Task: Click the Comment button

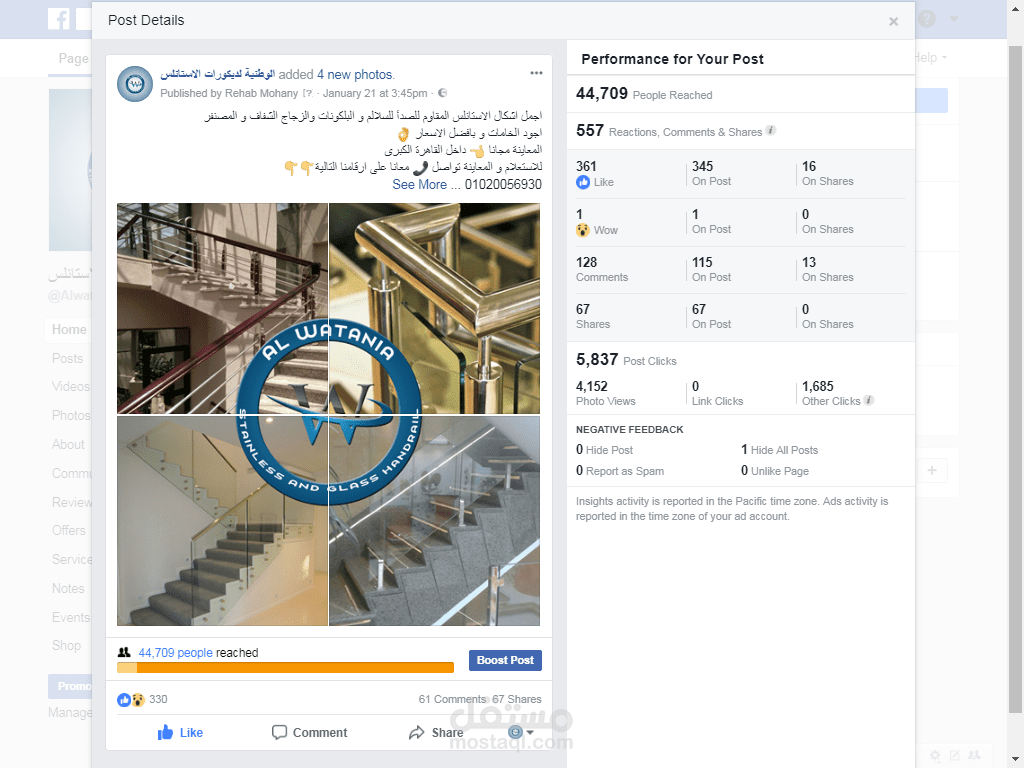Action: click(x=310, y=732)
